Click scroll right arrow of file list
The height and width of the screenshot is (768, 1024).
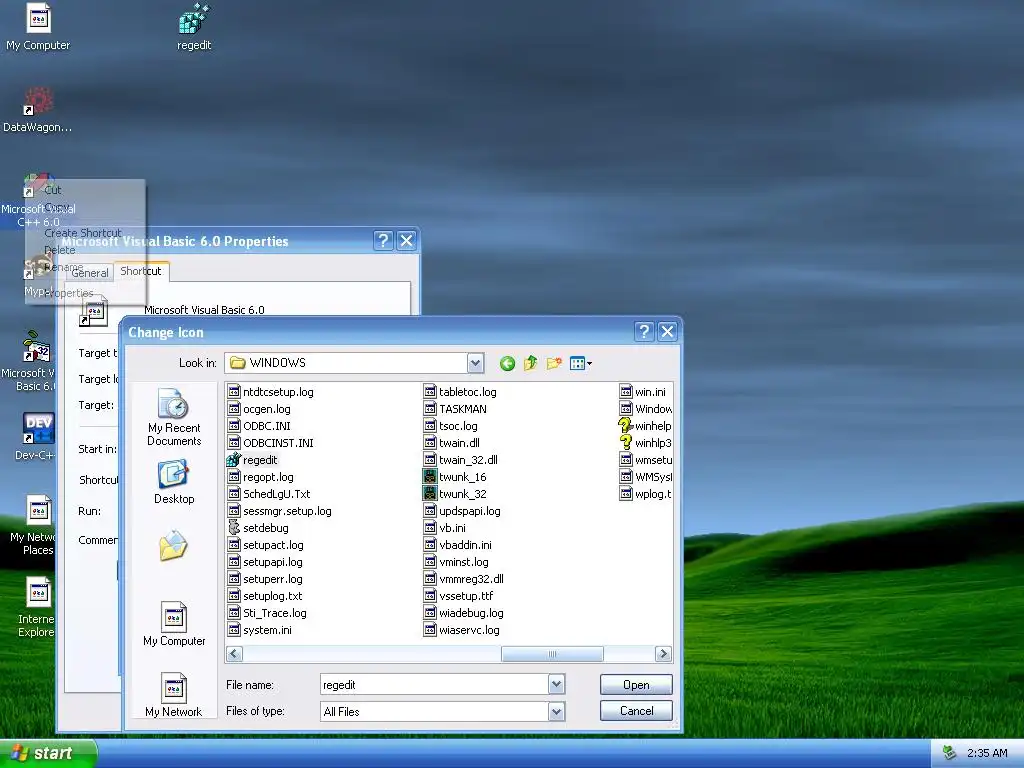[663, 654]
